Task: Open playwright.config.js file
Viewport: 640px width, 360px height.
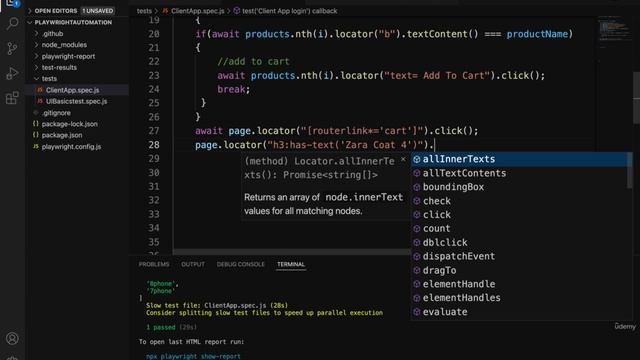Action: click(71, 147)
